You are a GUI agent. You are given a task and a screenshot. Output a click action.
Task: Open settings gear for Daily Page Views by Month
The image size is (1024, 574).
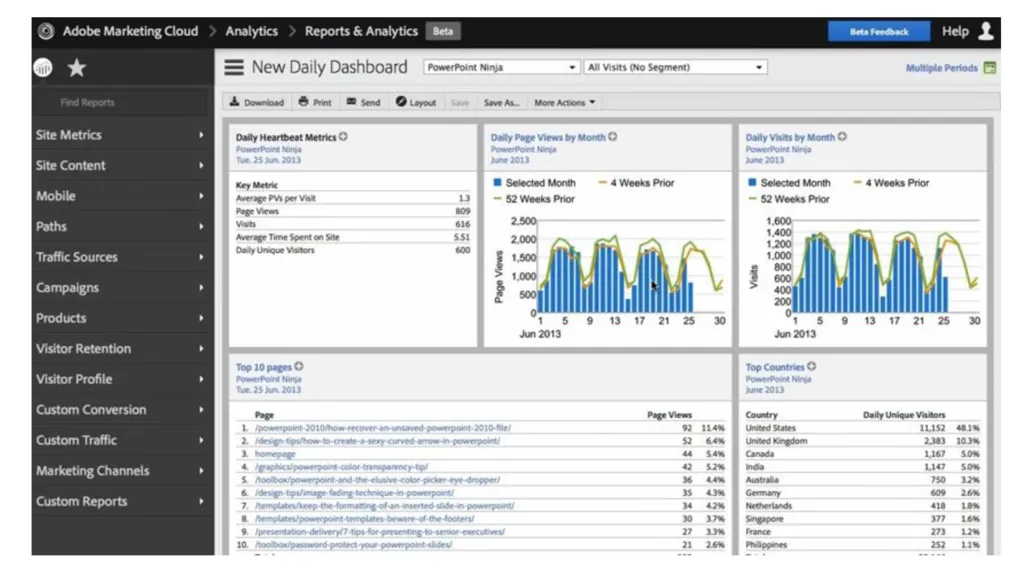pyautogui.click(x=613, y=136)
